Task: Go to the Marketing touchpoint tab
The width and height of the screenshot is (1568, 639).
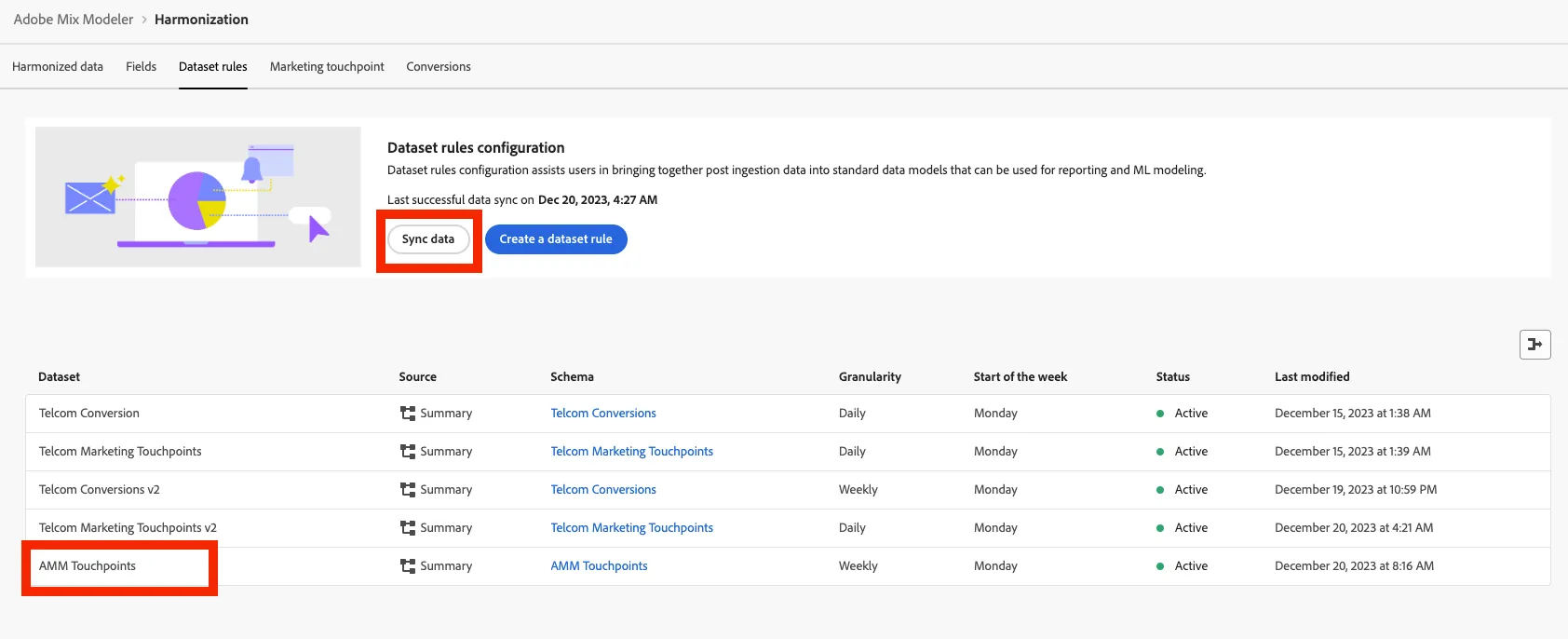Action: pos(327,67)
